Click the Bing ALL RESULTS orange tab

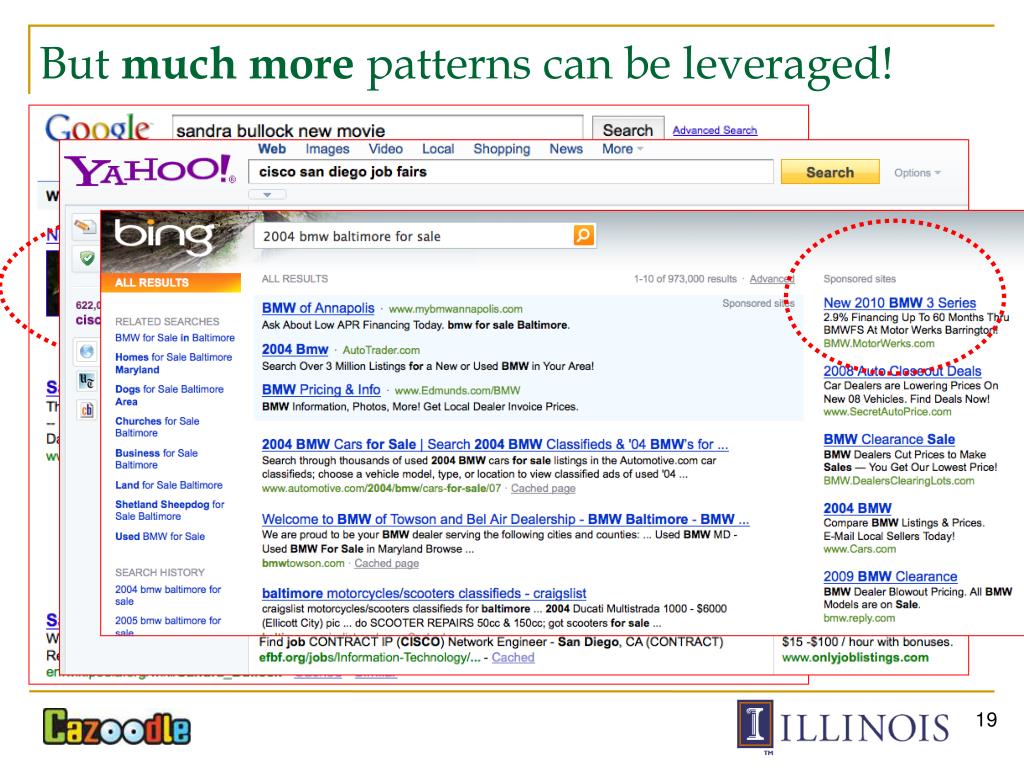(x=170, y=282)
